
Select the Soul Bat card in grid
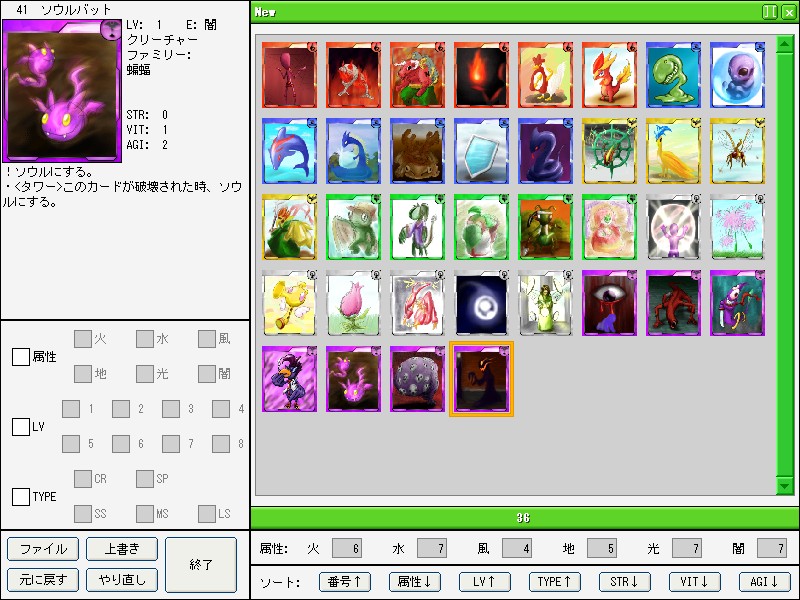coord(353,379)
